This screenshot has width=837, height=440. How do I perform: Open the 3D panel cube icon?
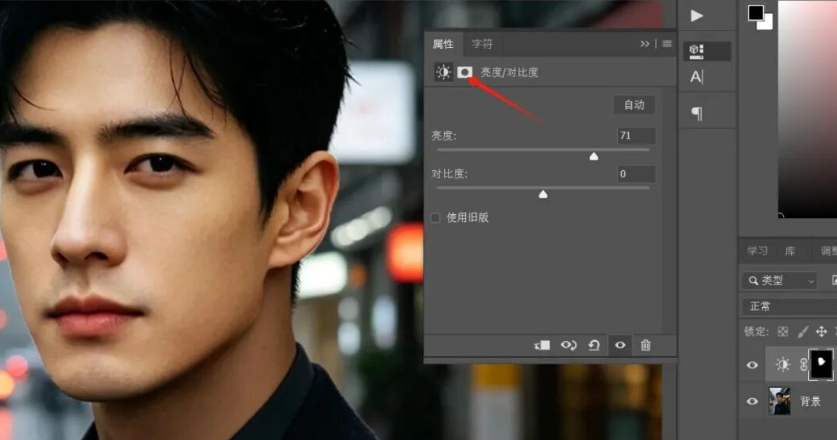697,51
